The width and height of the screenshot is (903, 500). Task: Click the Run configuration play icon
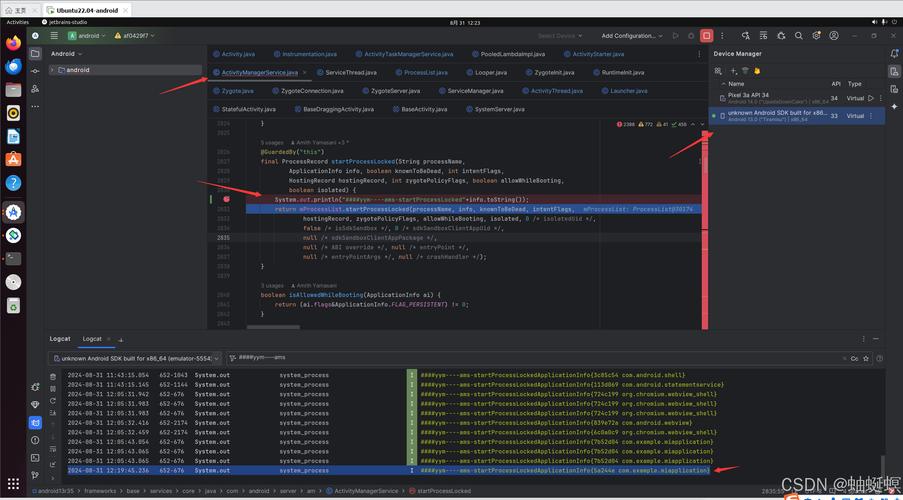(x=676, y=36)
